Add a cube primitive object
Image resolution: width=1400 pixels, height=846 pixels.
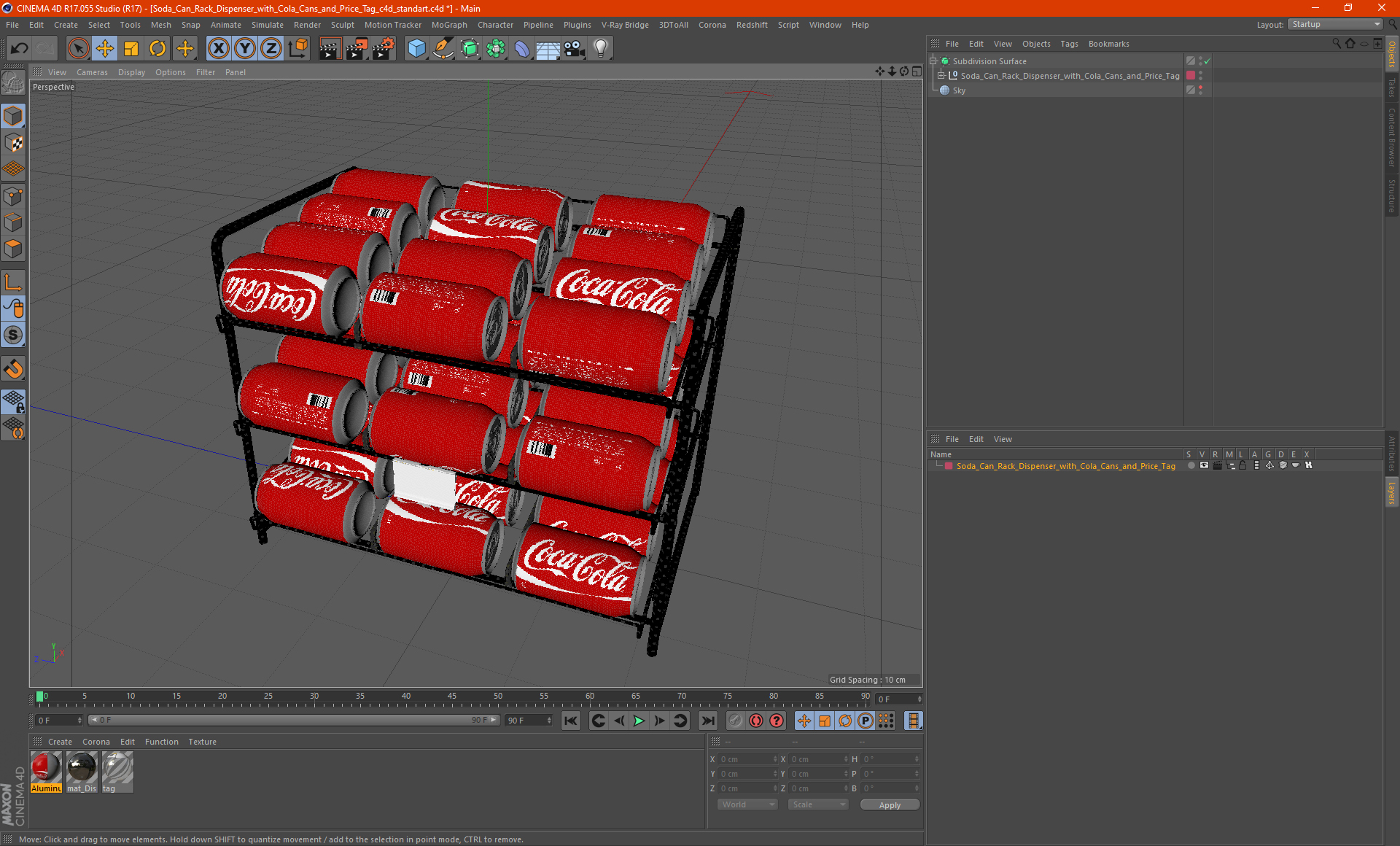(416, 49)
